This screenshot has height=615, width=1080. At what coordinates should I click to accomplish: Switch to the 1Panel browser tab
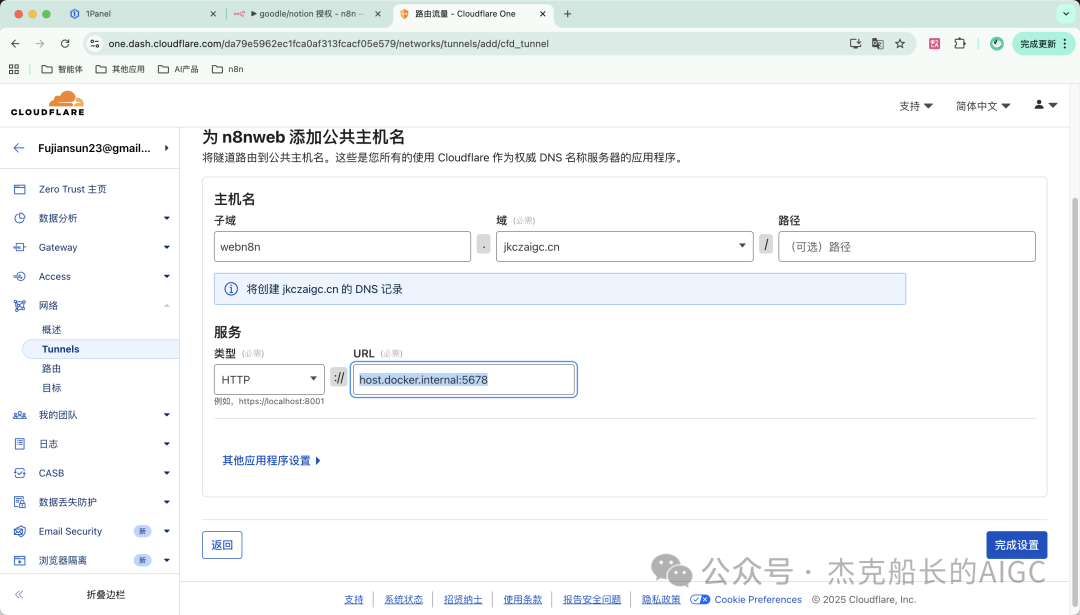point(143,14)
